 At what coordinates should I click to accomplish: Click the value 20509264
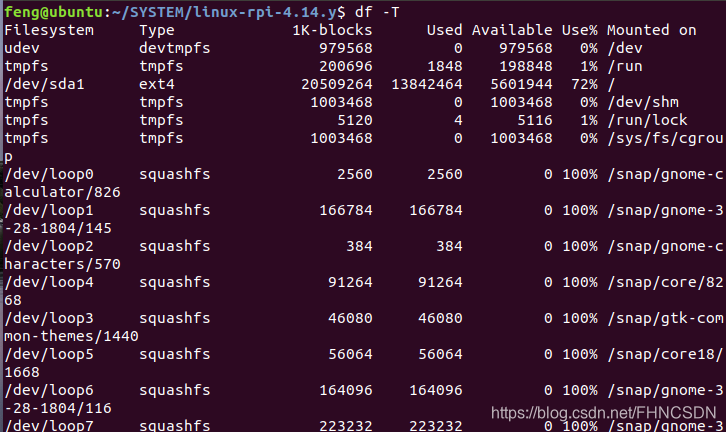pyautogui.click(x=337, y=85)
